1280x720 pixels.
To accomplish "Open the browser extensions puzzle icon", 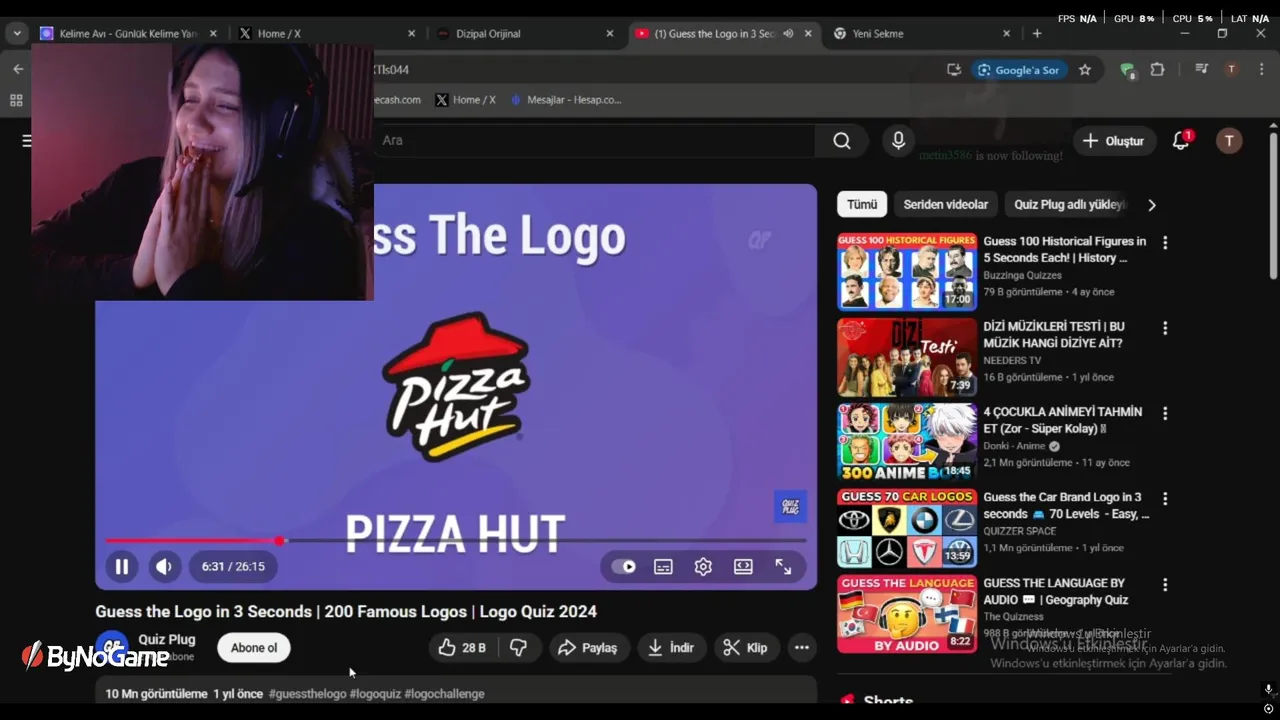I will pos(1157,69).
